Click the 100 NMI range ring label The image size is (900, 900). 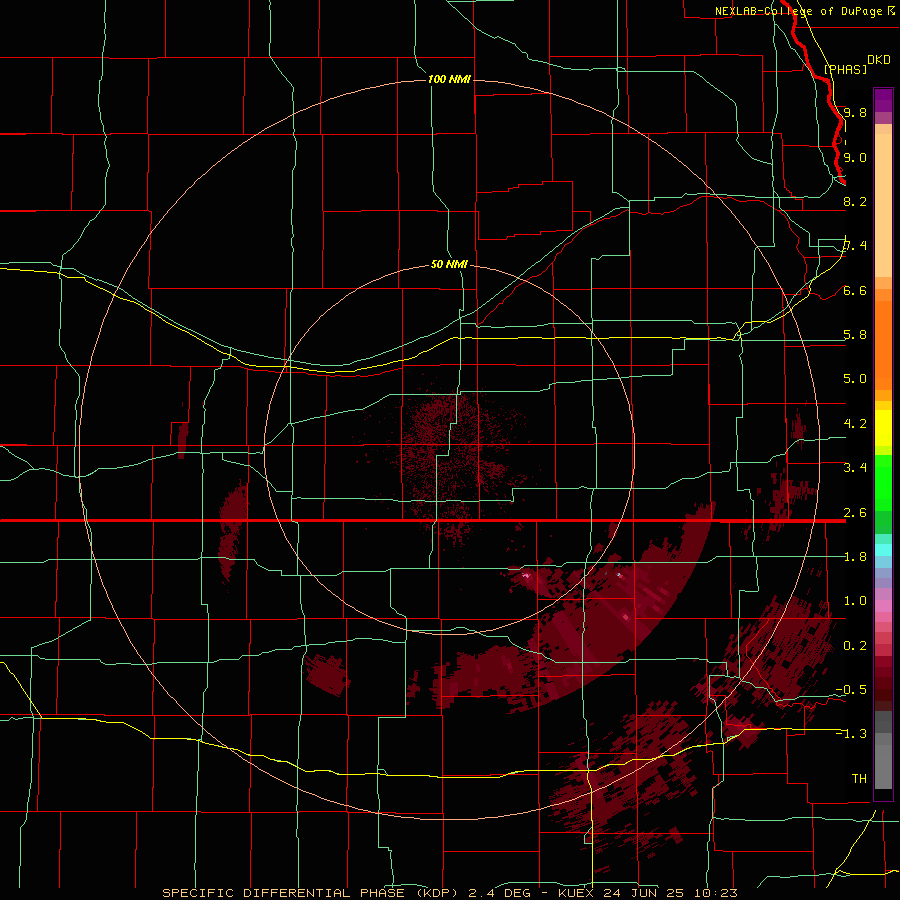click(x=449, y=79)
